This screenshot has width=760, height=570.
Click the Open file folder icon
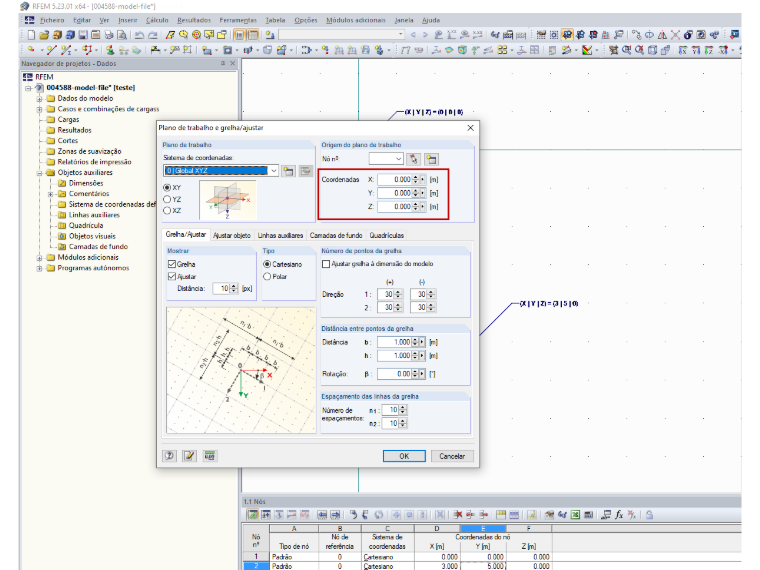(44, 35)
